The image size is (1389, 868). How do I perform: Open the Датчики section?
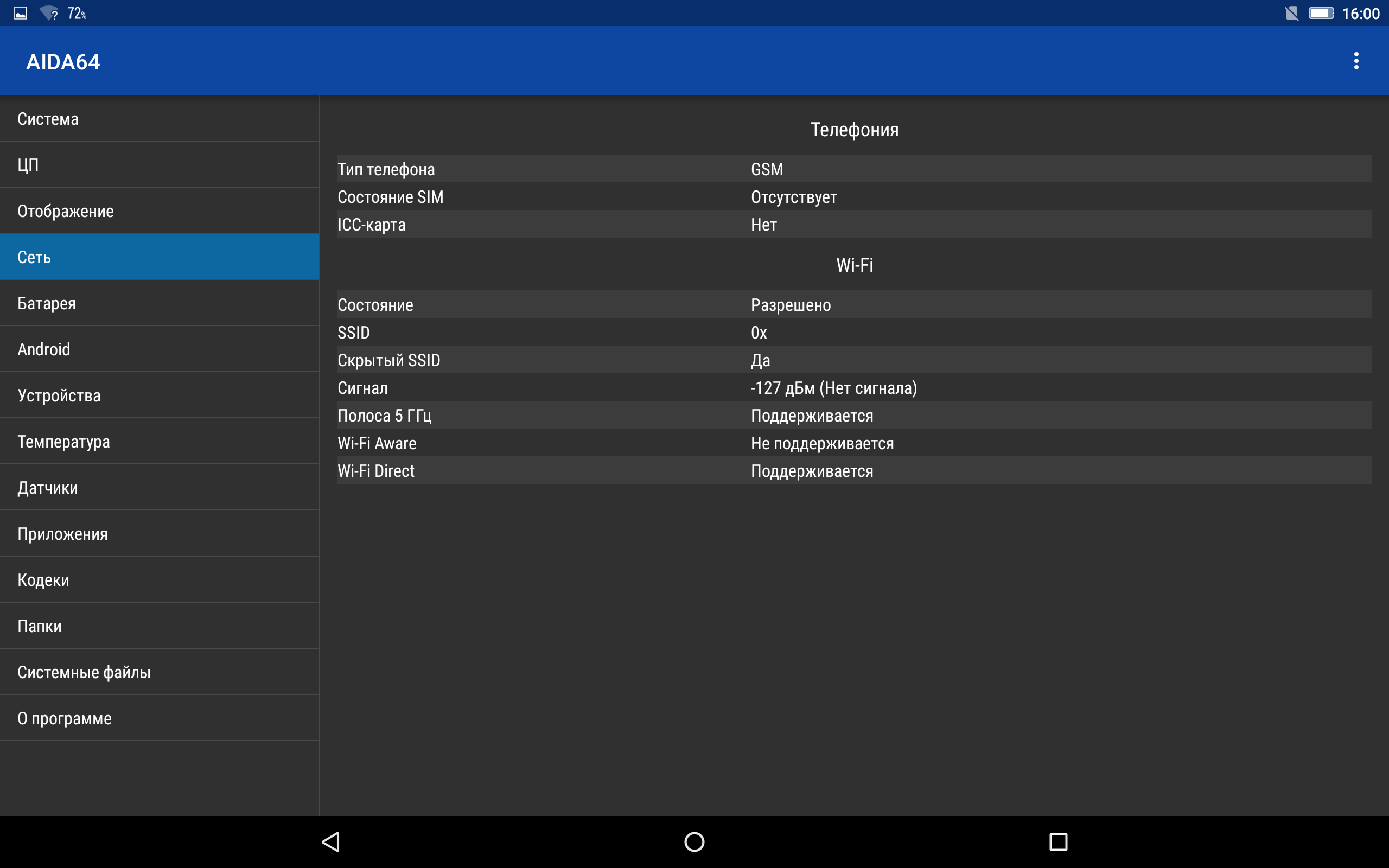tap(160, 487)
